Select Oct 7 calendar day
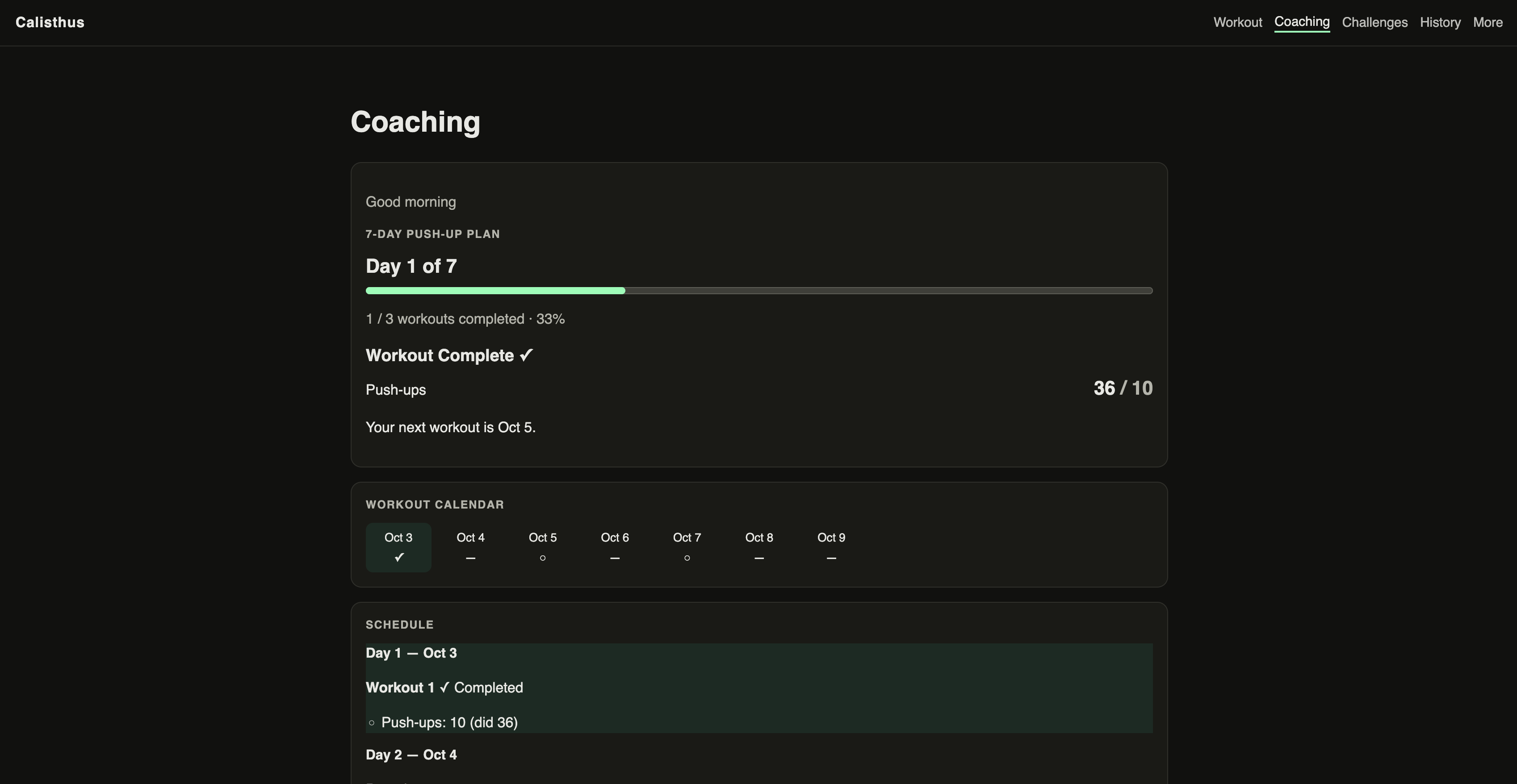This screenshot has width=1517, height=784. pyautogui.click(x=687, y=547)
